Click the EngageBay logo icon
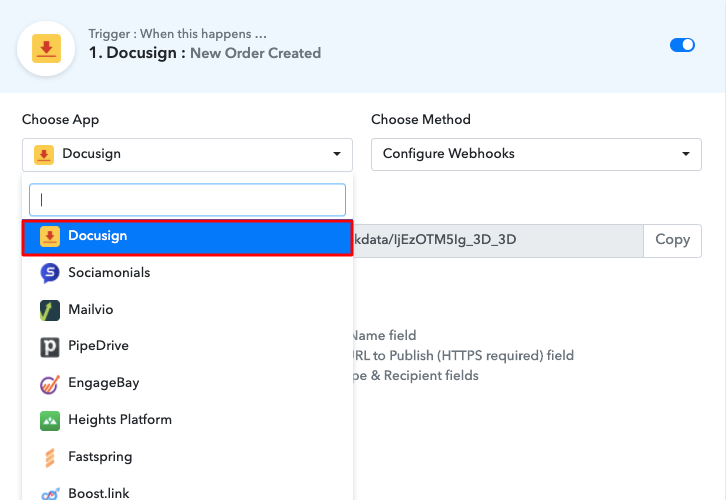The width and height of the screenshot is (726, 500). click(50, 384)
